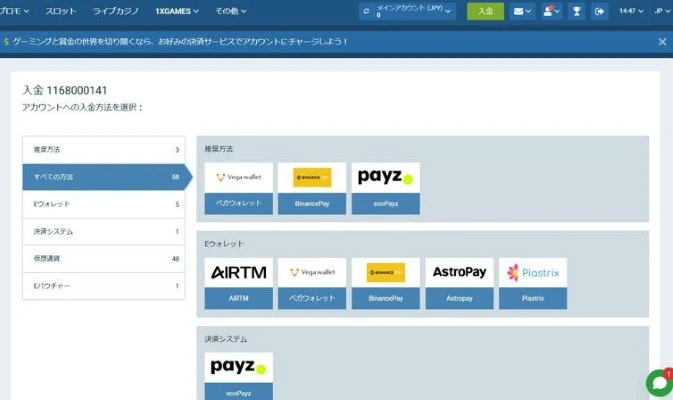Screen dimensions: 673x400
Task: Click BinancePay label in E-wallet section
Action: 386,298
